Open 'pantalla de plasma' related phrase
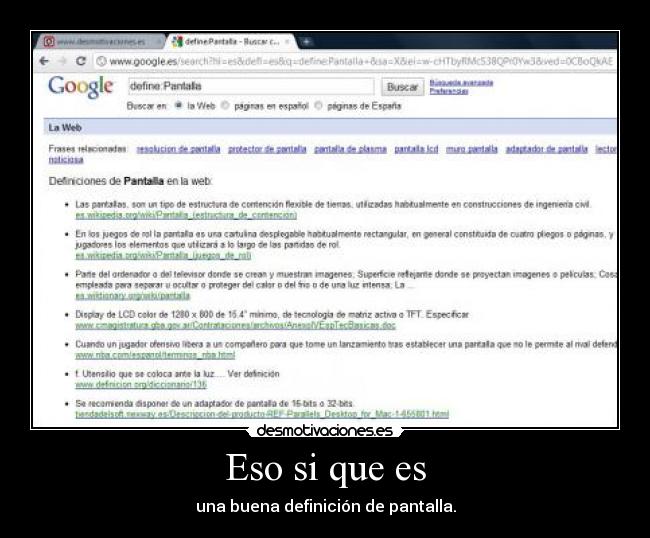 (350, 149)
